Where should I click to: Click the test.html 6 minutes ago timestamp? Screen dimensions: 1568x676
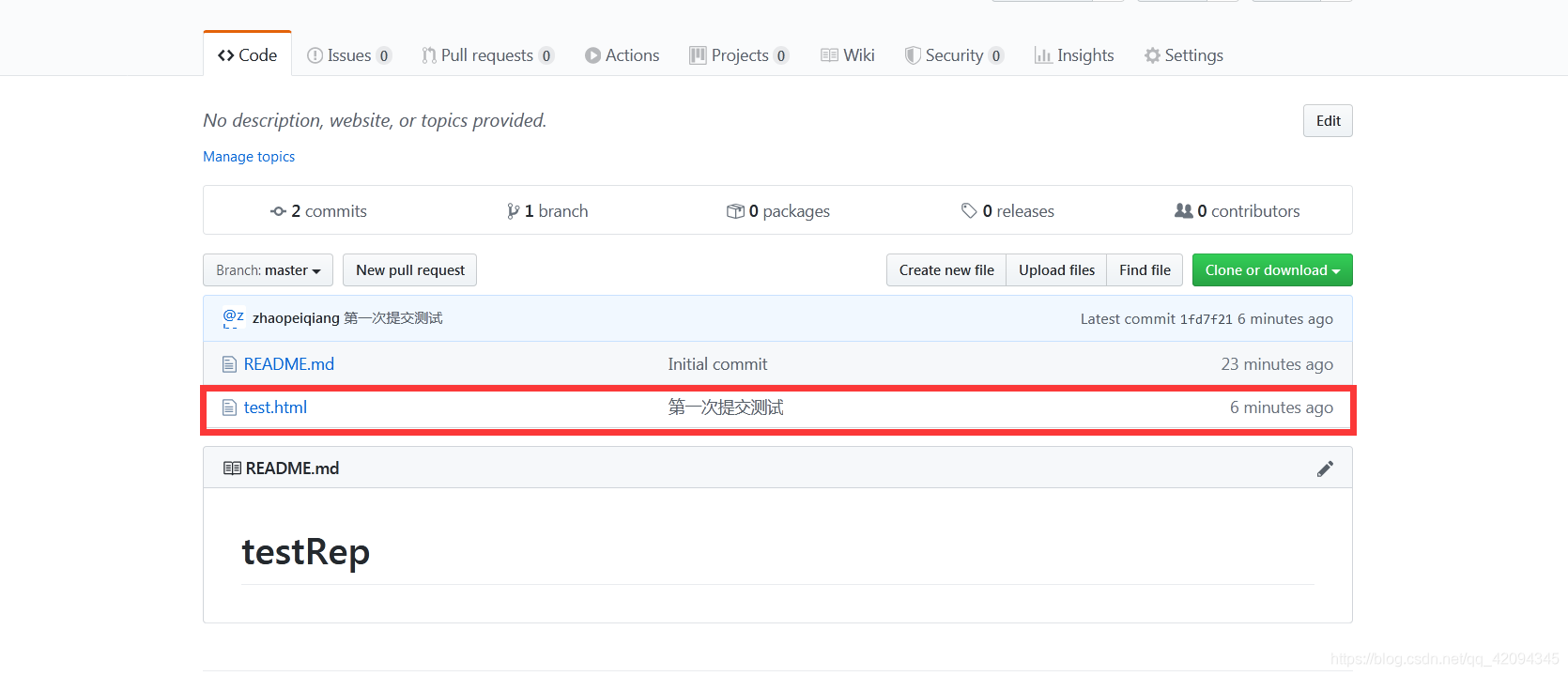[1282, 407]
